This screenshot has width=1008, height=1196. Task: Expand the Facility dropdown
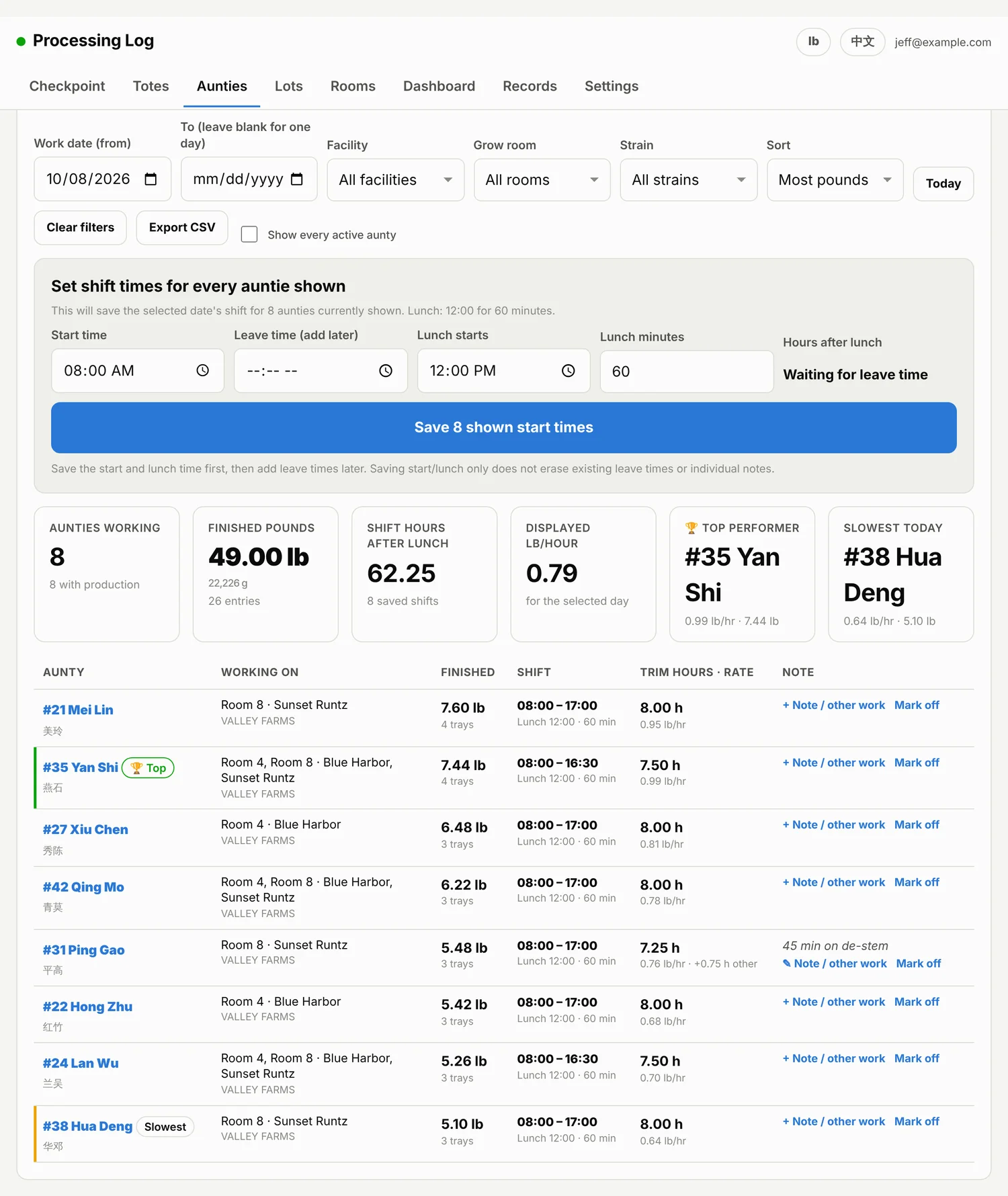pyautogui.click(x=396, y=180)
